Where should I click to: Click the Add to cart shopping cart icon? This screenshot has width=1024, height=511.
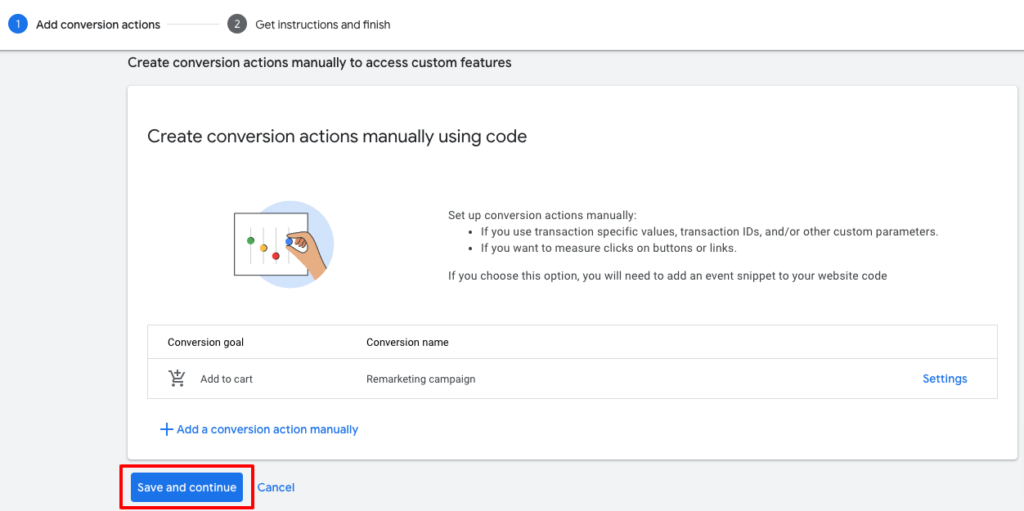pos(177,378)
